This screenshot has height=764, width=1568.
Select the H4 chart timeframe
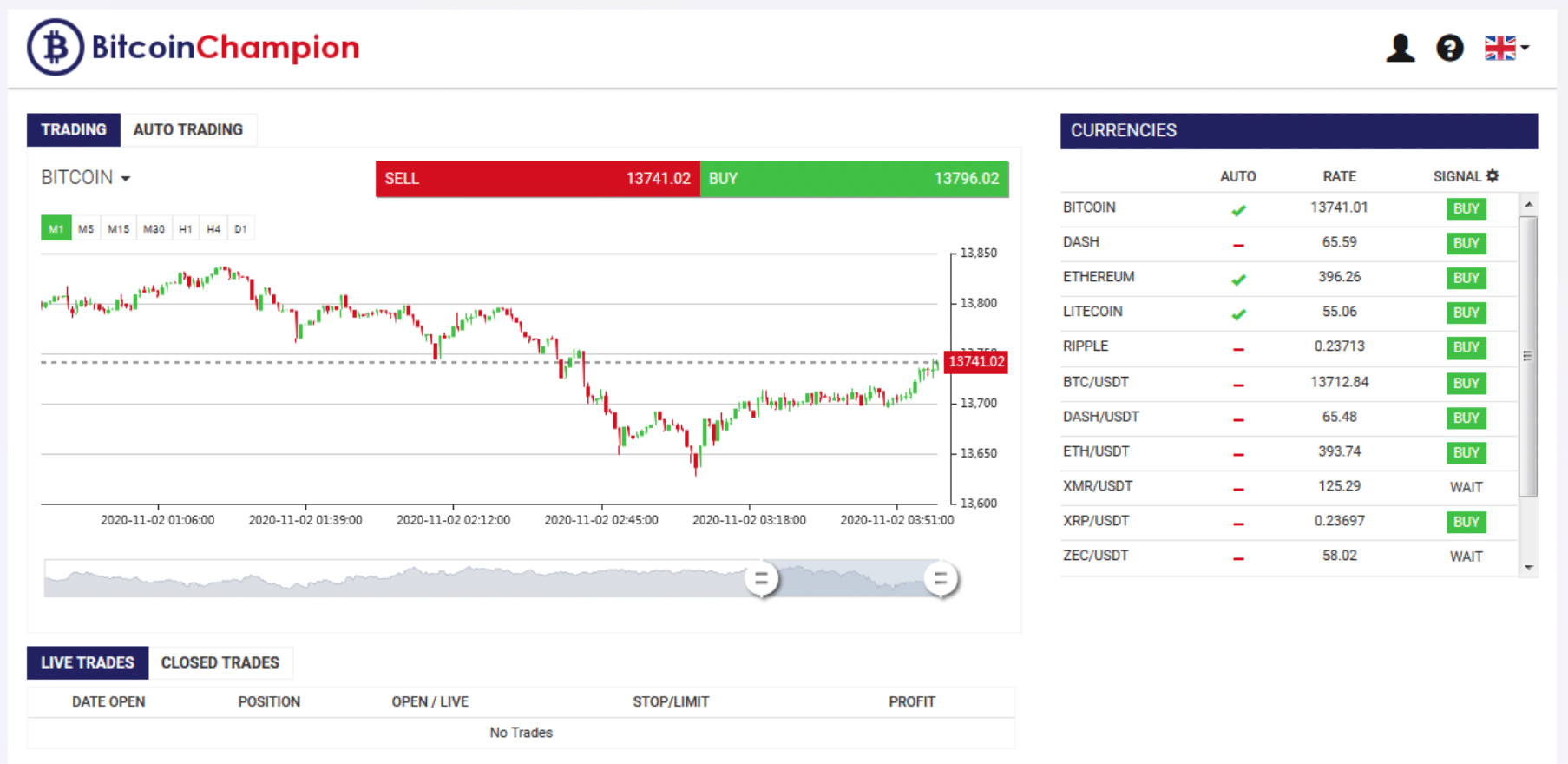[213, 228]
